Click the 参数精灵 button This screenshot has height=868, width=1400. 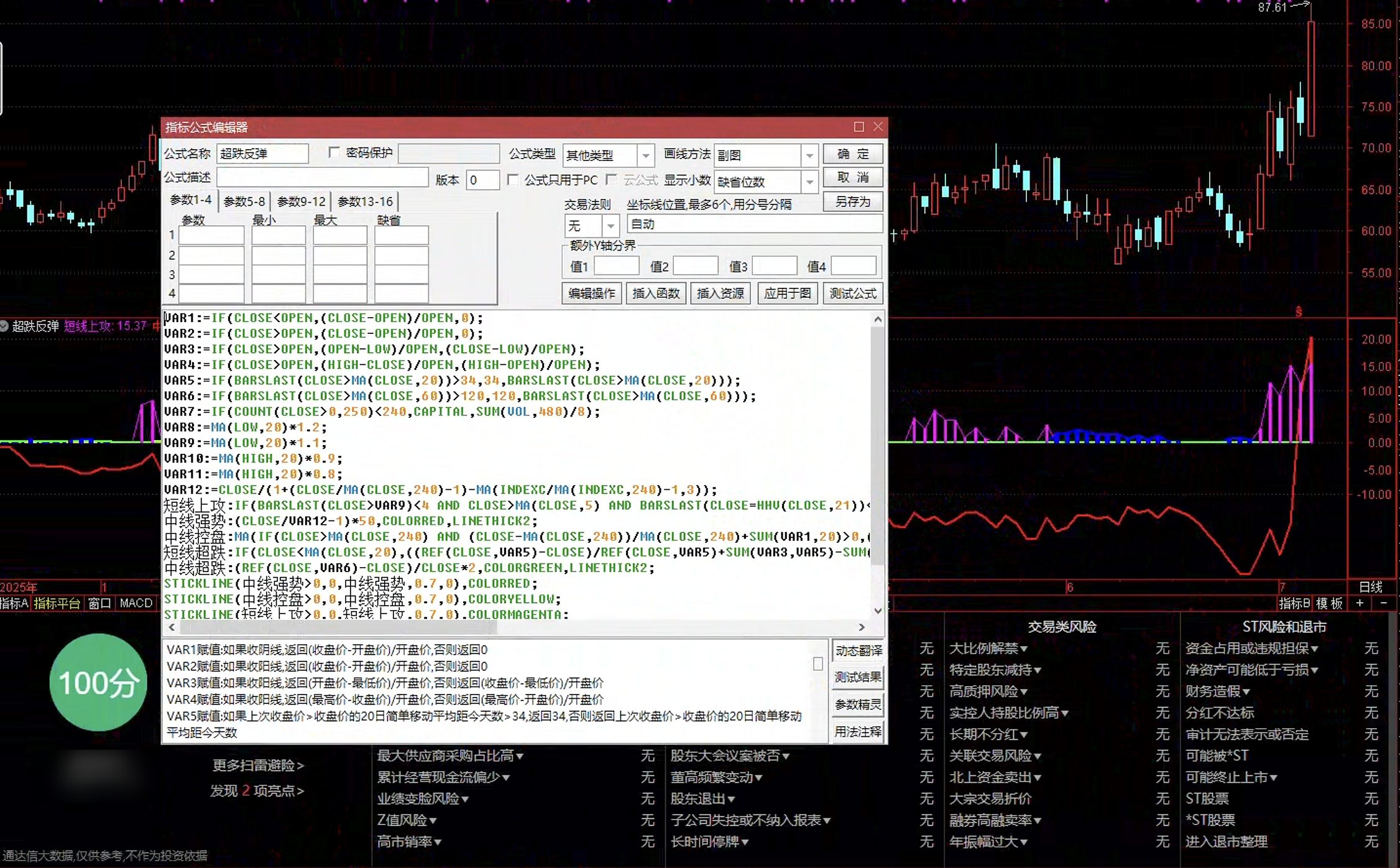click(x=858, y=704)
